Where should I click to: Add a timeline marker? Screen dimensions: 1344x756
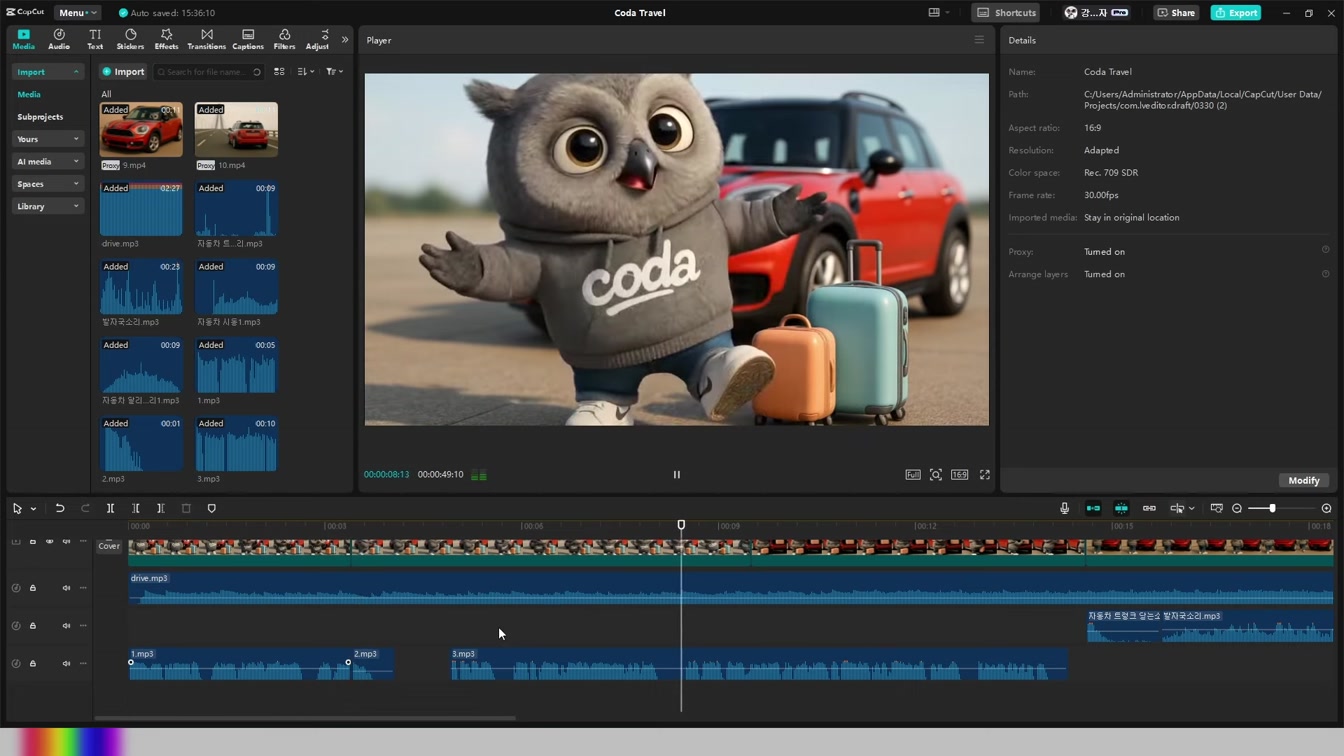[211, 508]
